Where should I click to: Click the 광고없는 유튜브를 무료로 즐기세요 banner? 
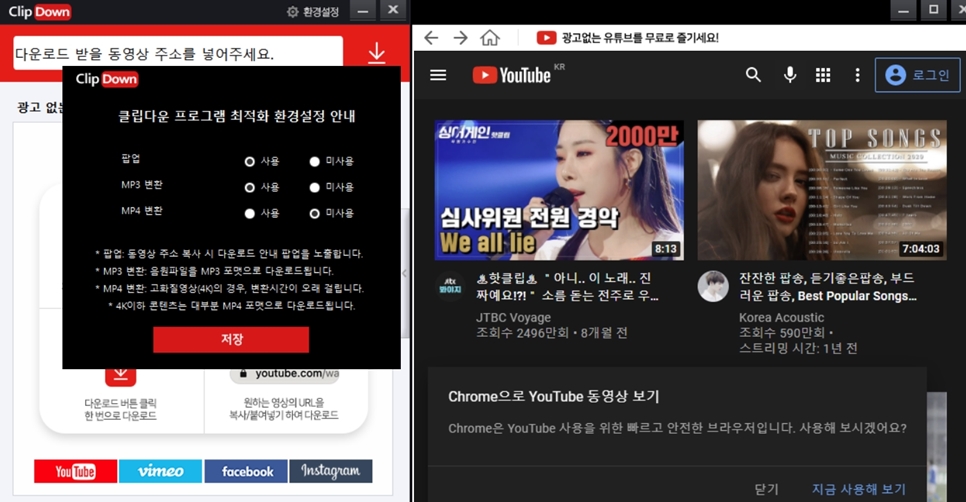[639, 38]
